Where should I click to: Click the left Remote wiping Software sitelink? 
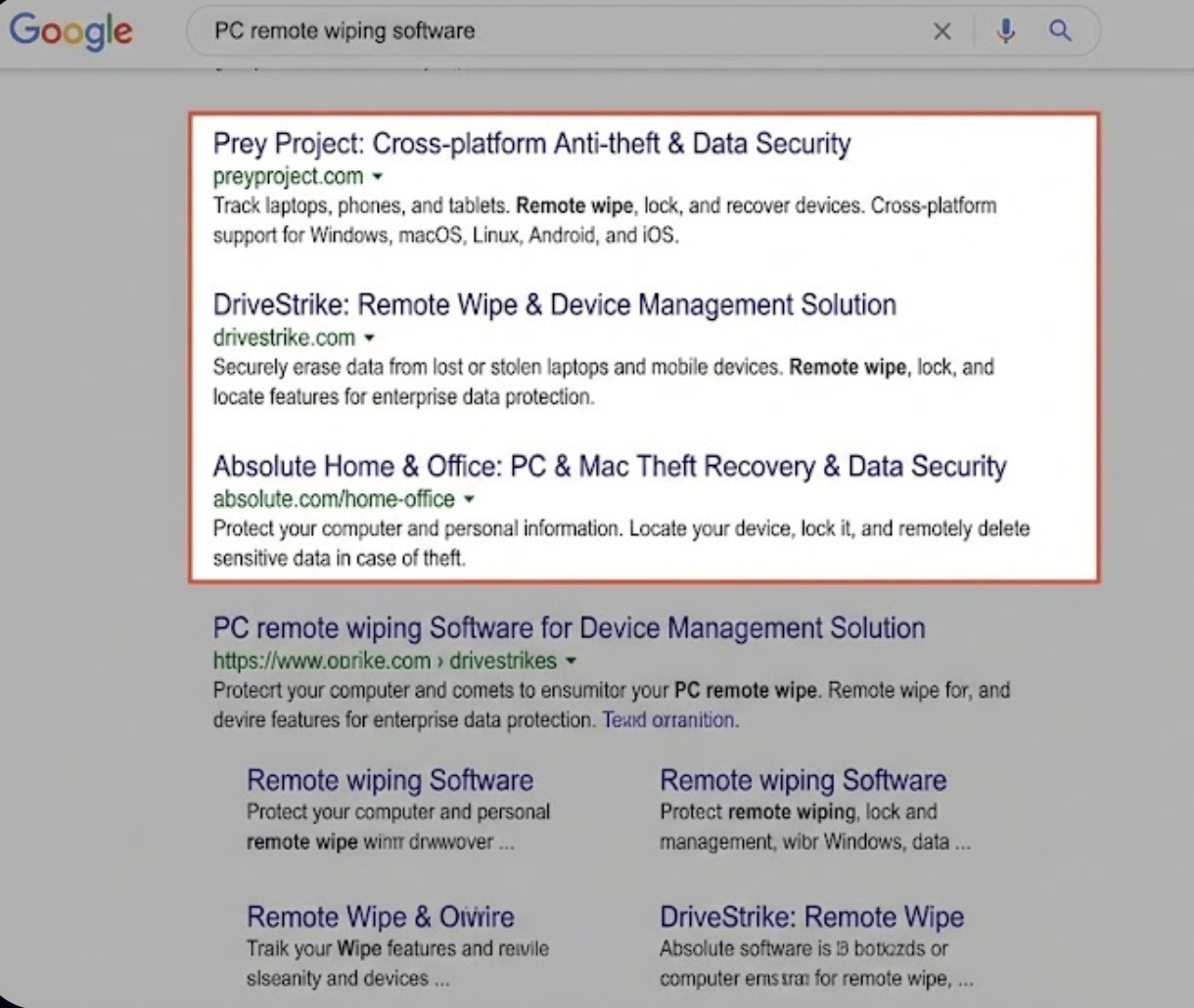pos(390,780)
